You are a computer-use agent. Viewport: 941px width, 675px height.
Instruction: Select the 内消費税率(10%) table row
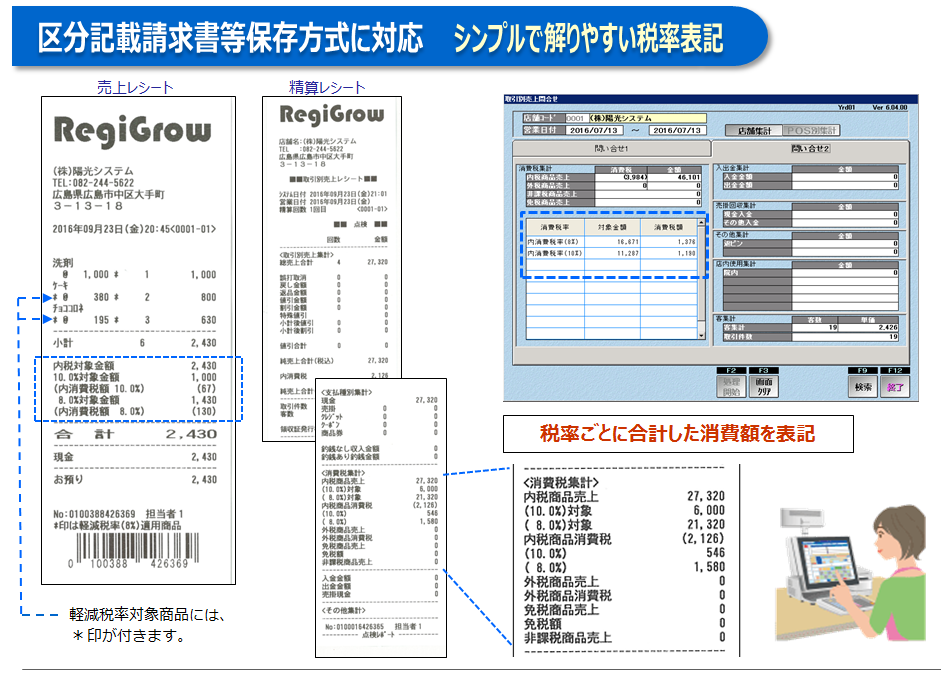click(x=612, y=253)
